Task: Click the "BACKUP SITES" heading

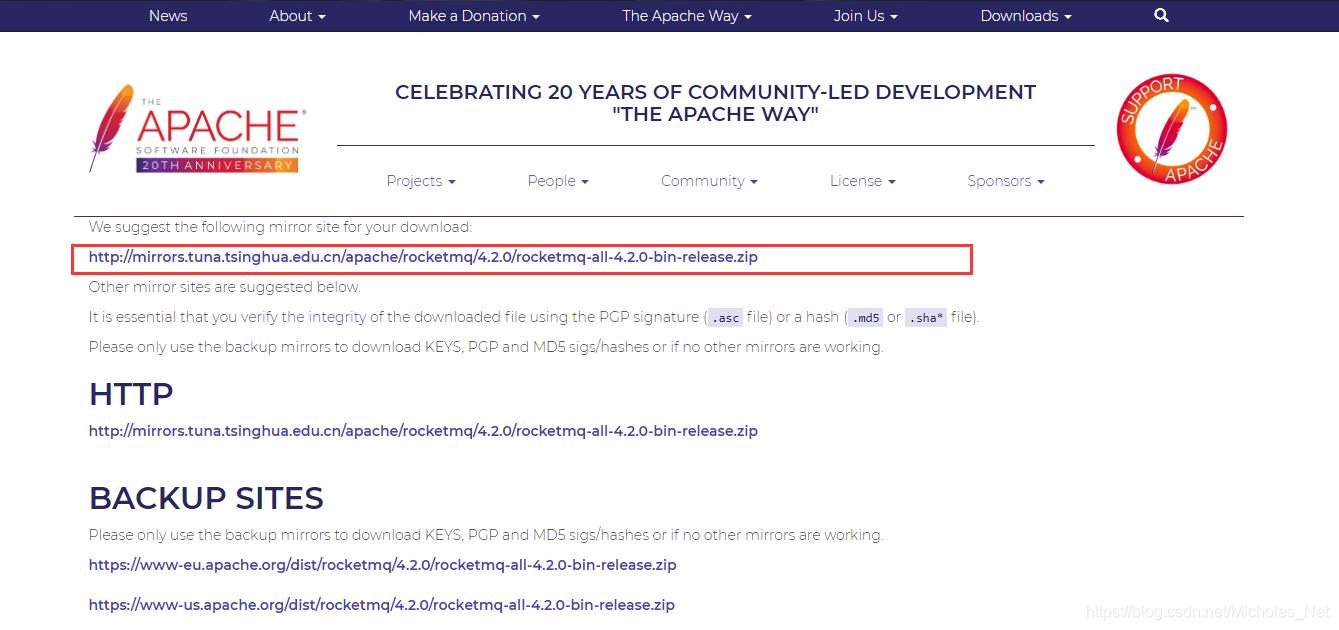Action: [x=206, y=498]
